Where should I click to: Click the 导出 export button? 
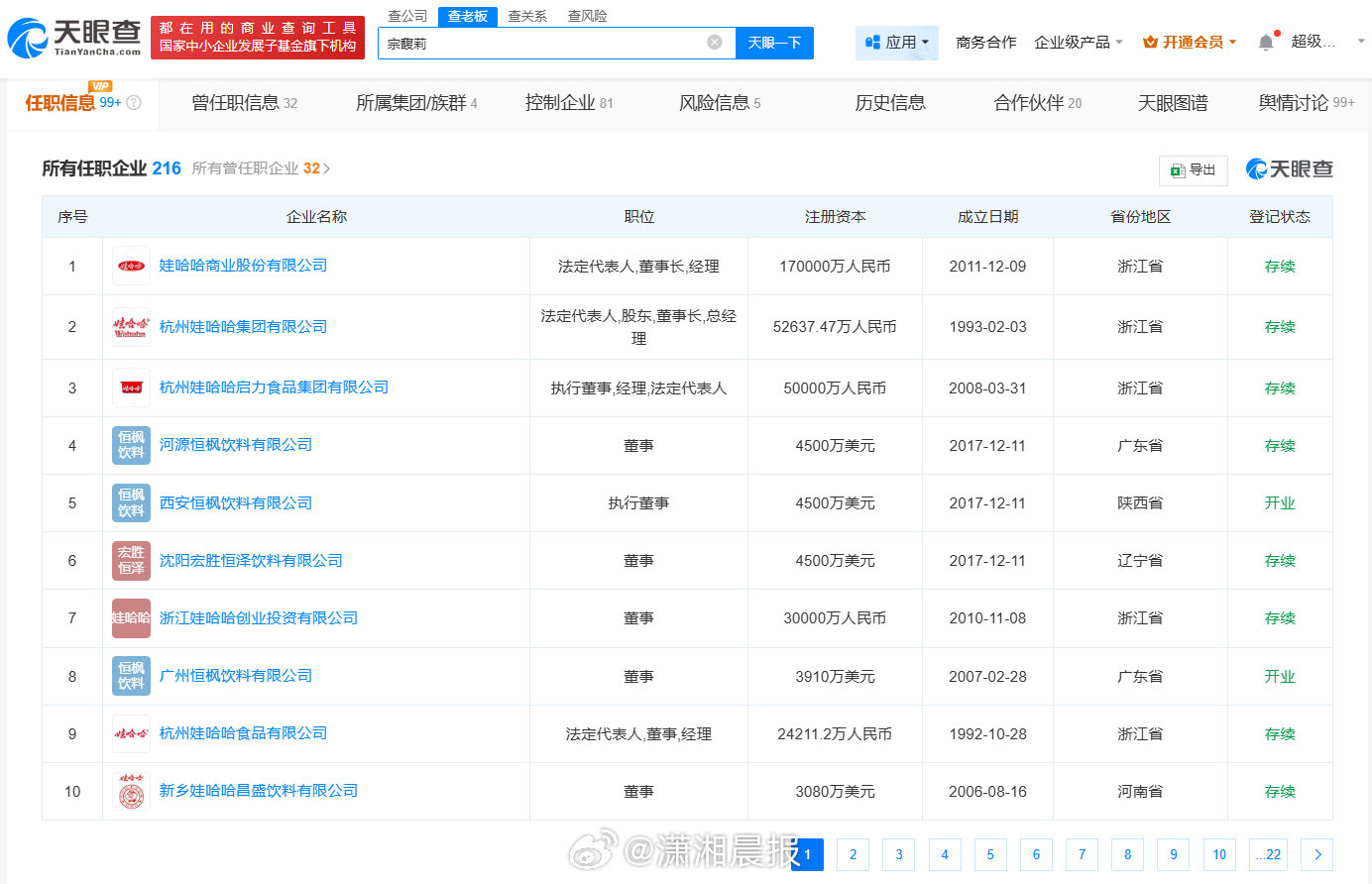(x=1194, y=170)
